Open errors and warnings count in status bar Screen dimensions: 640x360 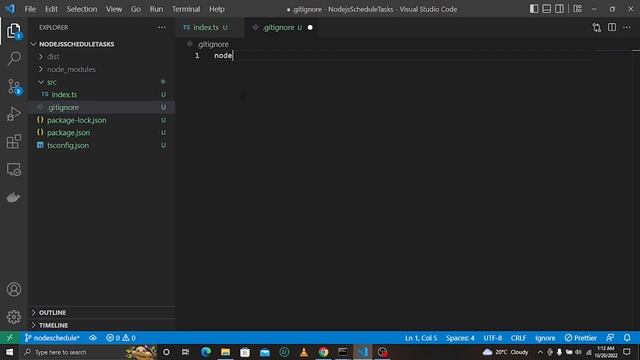121,338
